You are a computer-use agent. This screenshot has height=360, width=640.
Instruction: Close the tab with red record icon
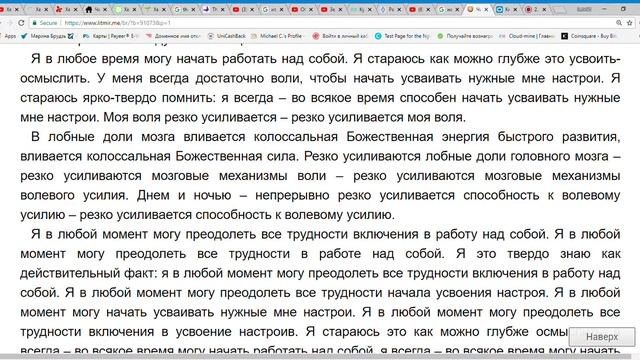coord(544,9)
